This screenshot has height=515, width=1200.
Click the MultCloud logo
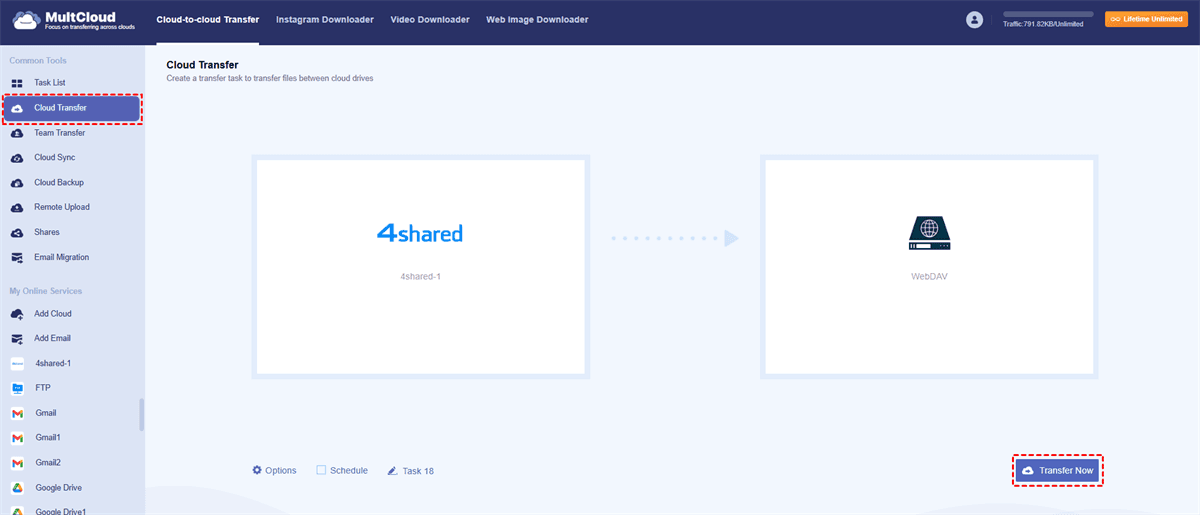pyautogui.click(x=73, y=20)
